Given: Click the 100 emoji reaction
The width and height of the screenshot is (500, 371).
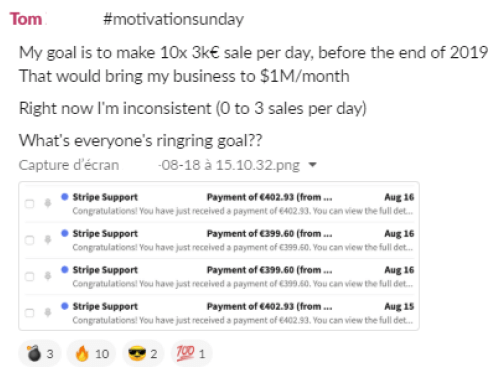Looking at the screenshot, I should pyautogui.click(x=191, y=353).
